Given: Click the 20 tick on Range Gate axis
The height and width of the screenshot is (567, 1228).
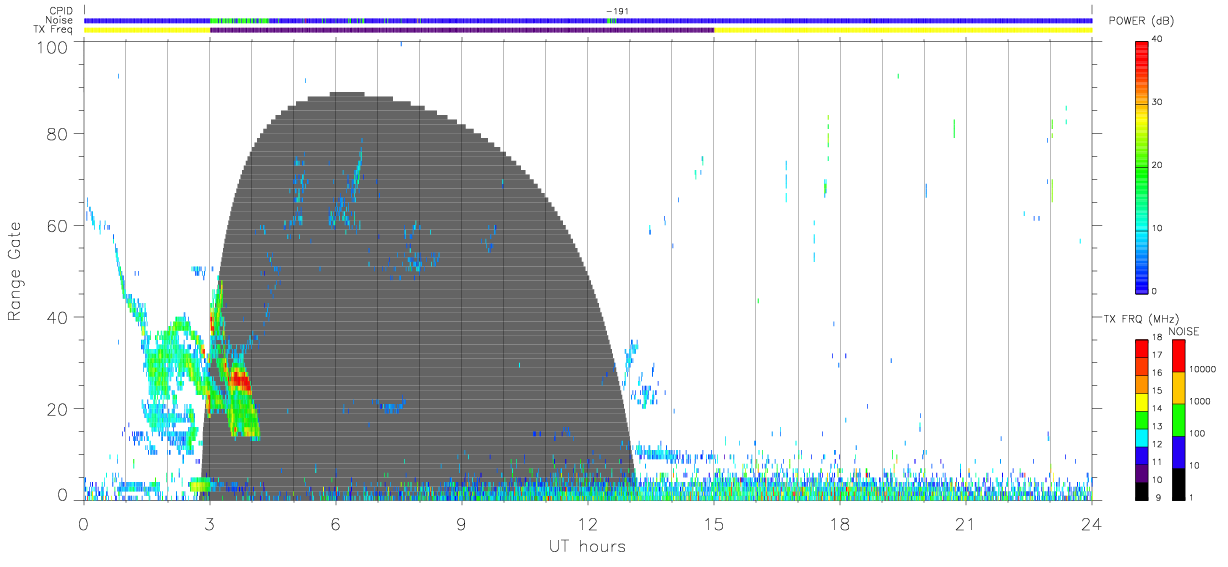Looking at the screenshot, I should click(x=57, y=409).
